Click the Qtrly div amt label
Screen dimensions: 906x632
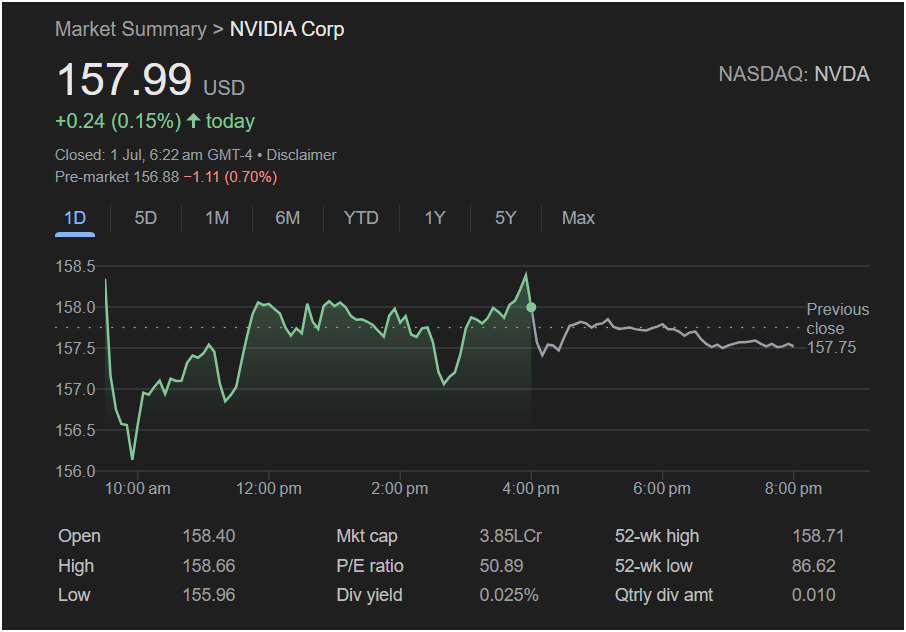click(664, 595)
